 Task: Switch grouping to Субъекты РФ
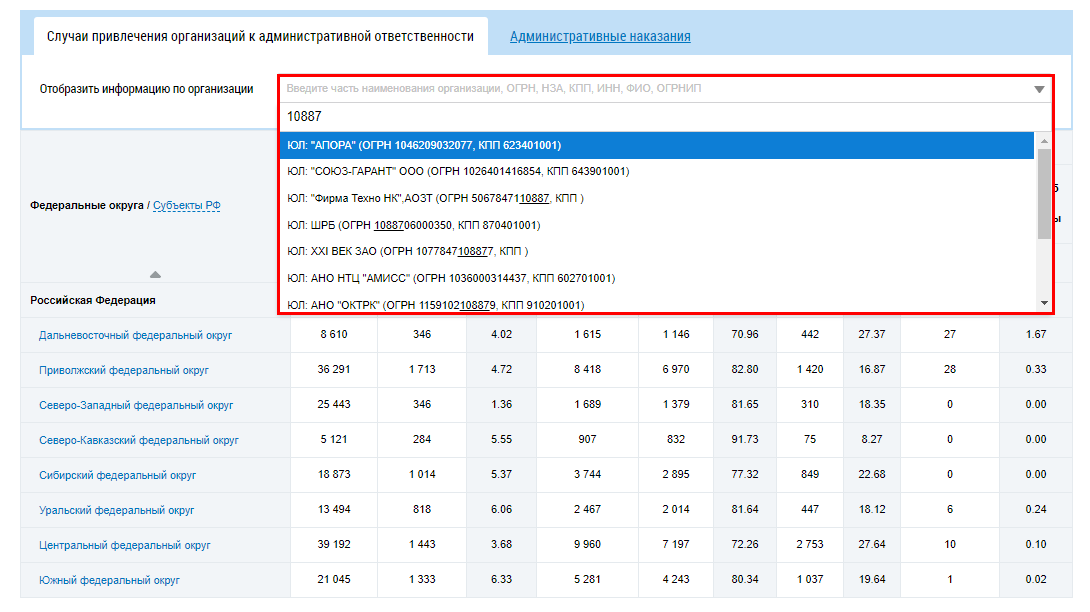point(187,206)
